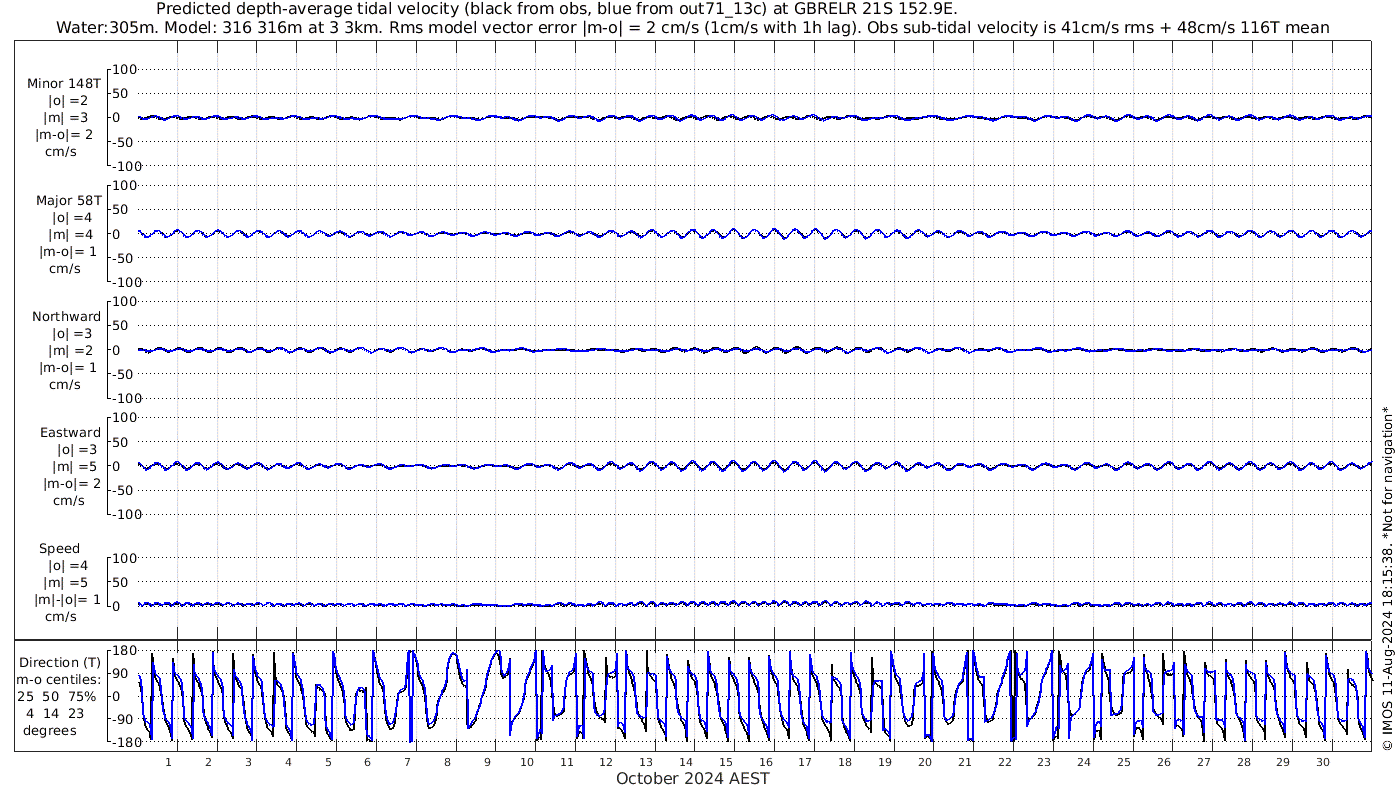Select the 'Northward' panel label
The height and width of the screenshot is (800, 1400).
(66, 316)
